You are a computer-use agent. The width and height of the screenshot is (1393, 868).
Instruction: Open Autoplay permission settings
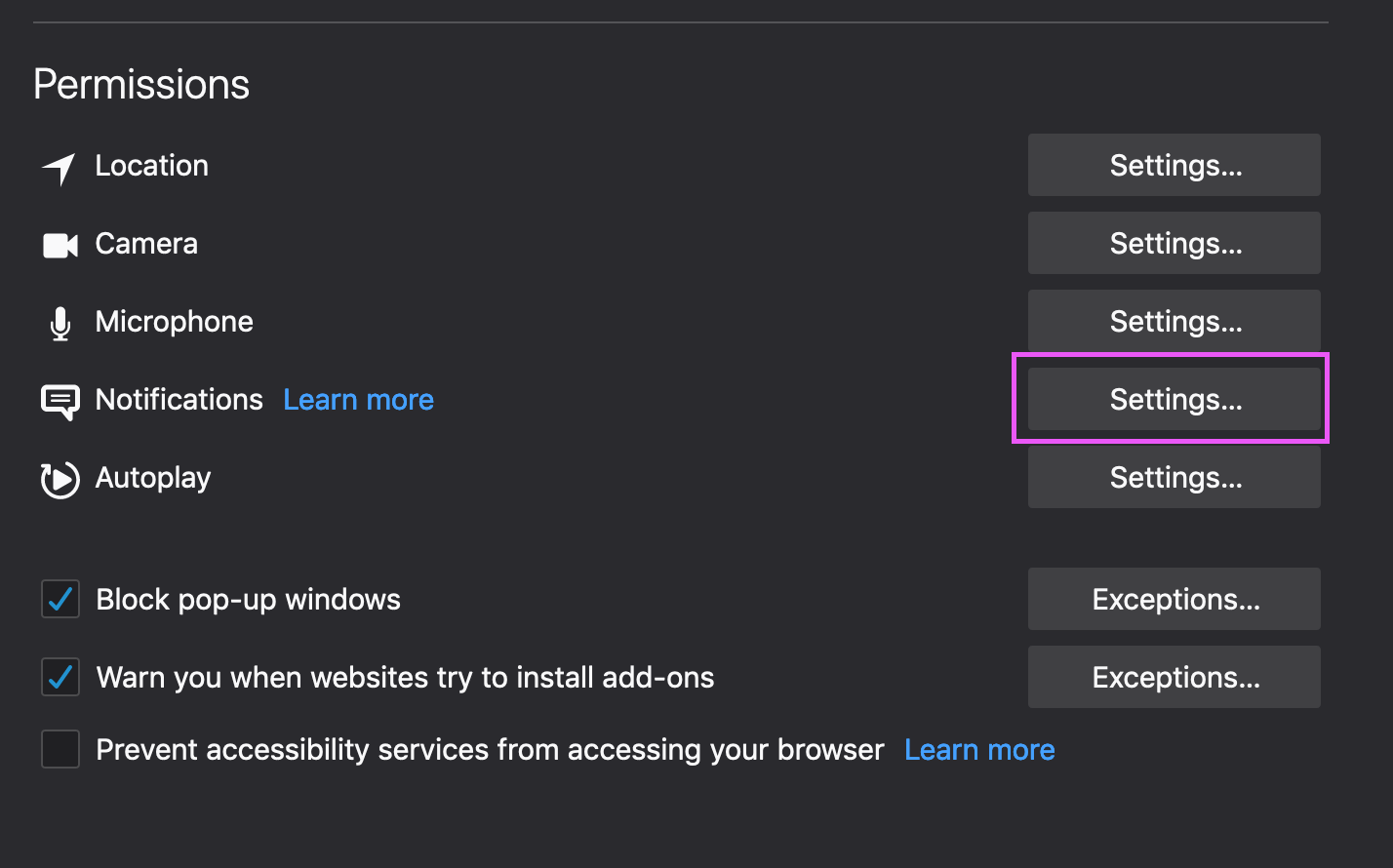[x=1174, y=478]
